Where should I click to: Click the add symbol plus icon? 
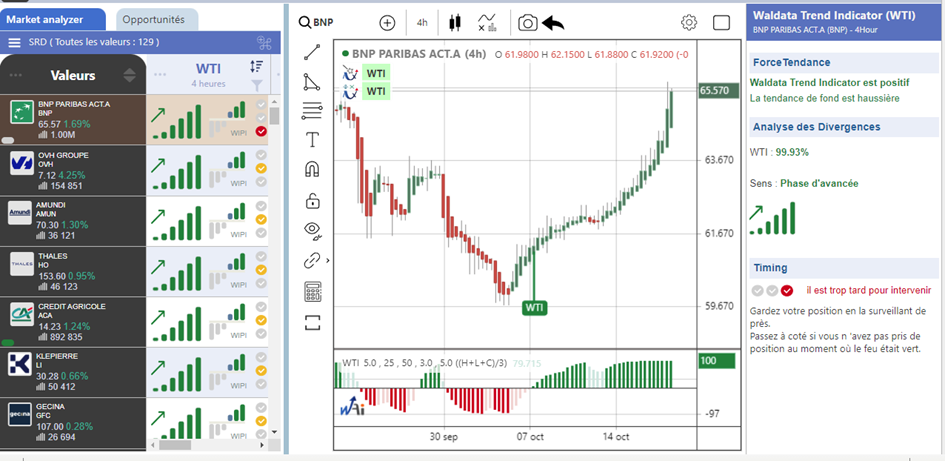coord(387,23)
